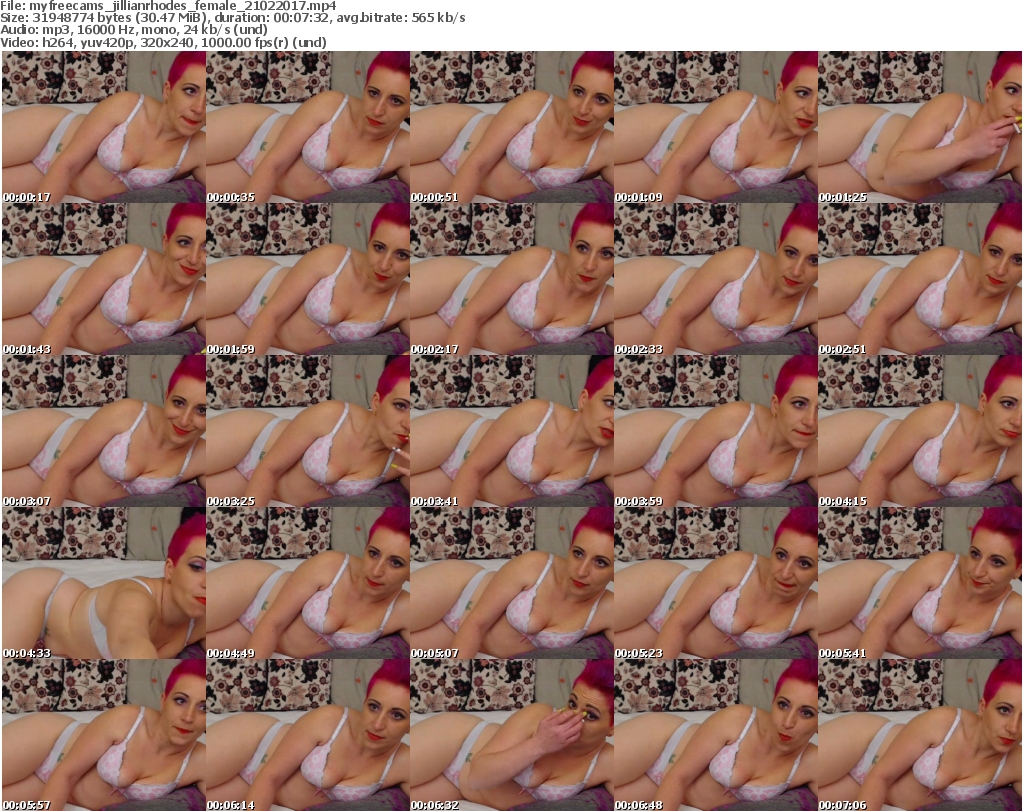This screenshot has height=811, width=1024.
Task: Select the "Size: 31948774 bytes" info line
Action: pyautogui.click(x=232, y=18)
